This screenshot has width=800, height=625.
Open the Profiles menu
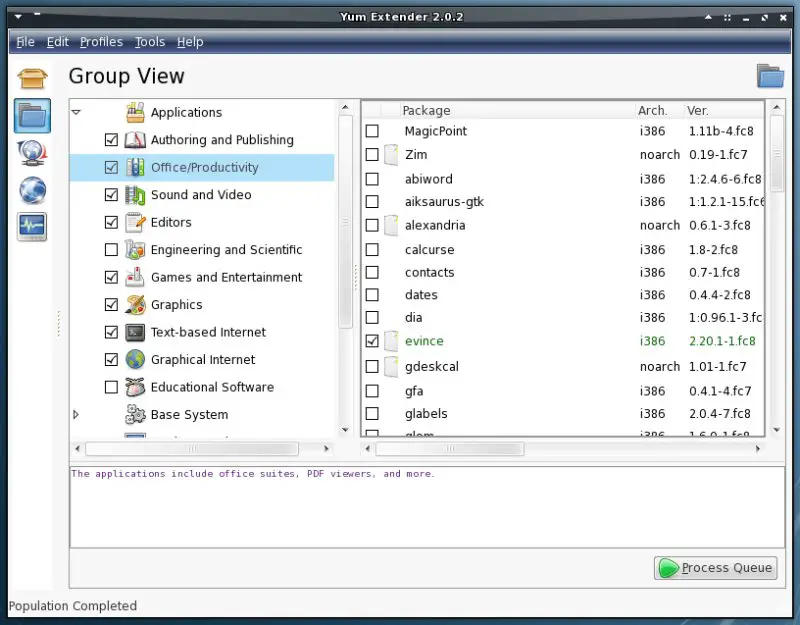[101, 42]
